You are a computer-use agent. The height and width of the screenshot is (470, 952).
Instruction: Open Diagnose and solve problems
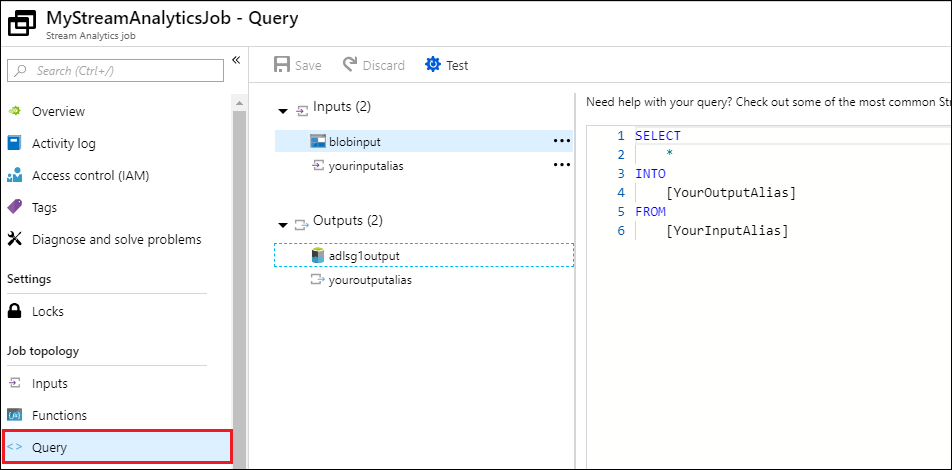tap(117, 239)
